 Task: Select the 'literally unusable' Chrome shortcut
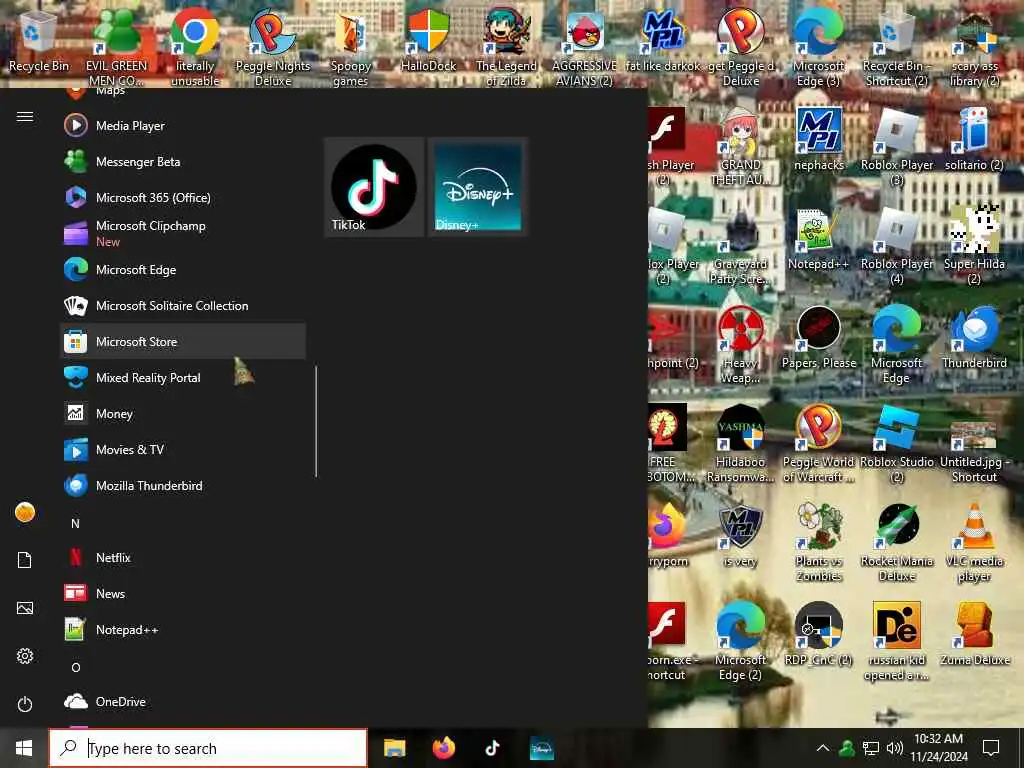(x=195, y=47)
